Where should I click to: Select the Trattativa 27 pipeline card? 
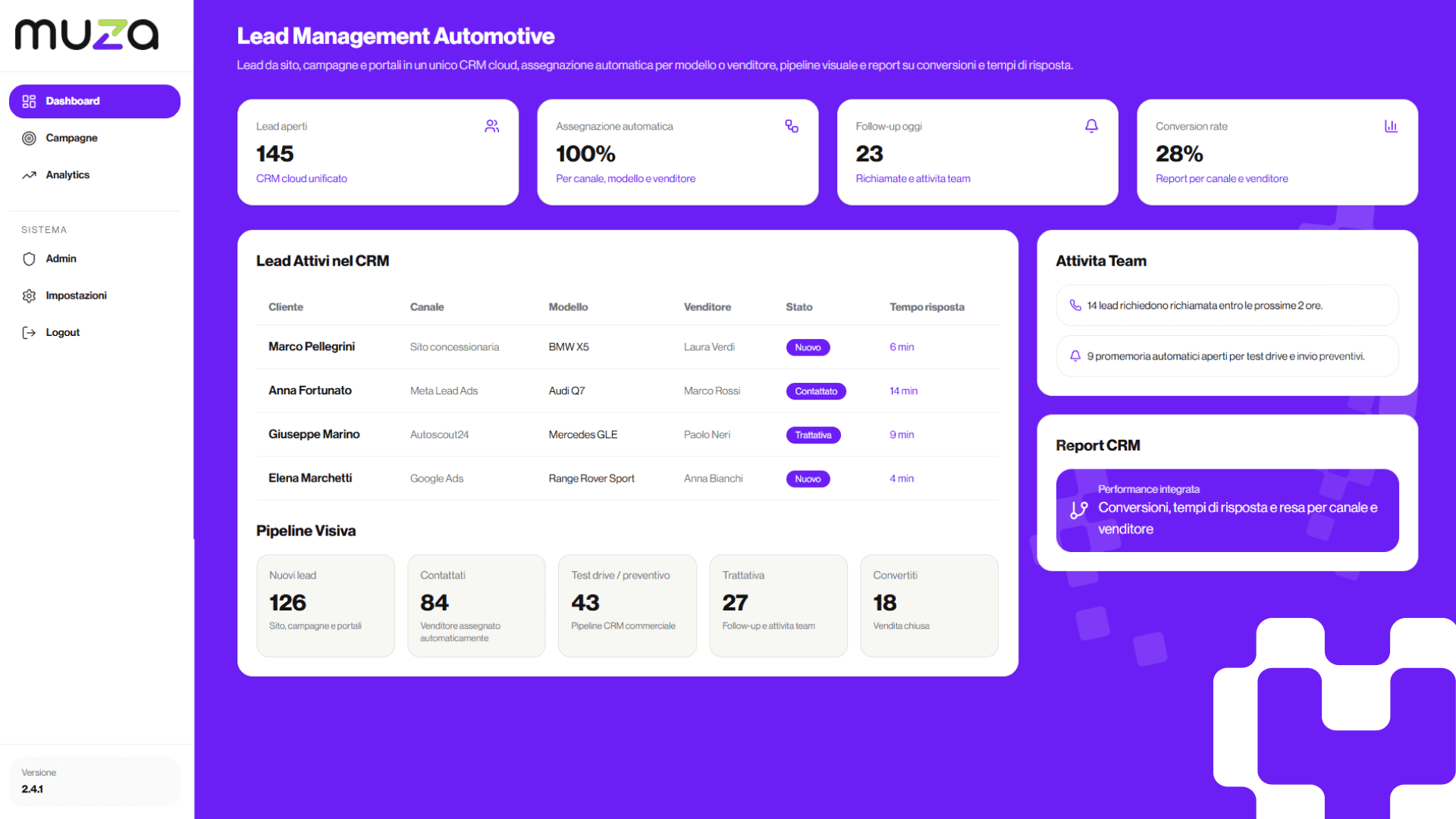778,605
